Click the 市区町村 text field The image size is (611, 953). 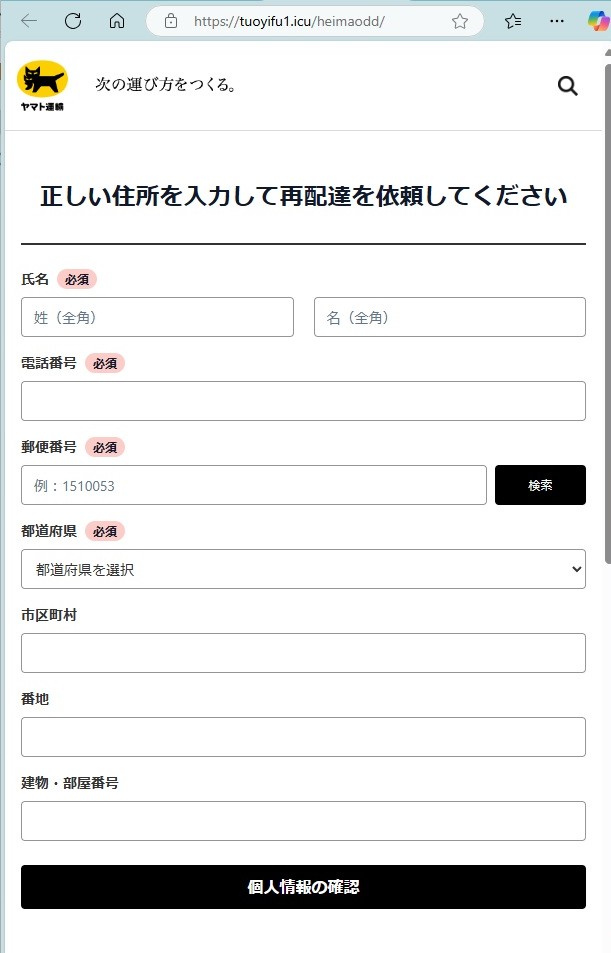point(303,653)
